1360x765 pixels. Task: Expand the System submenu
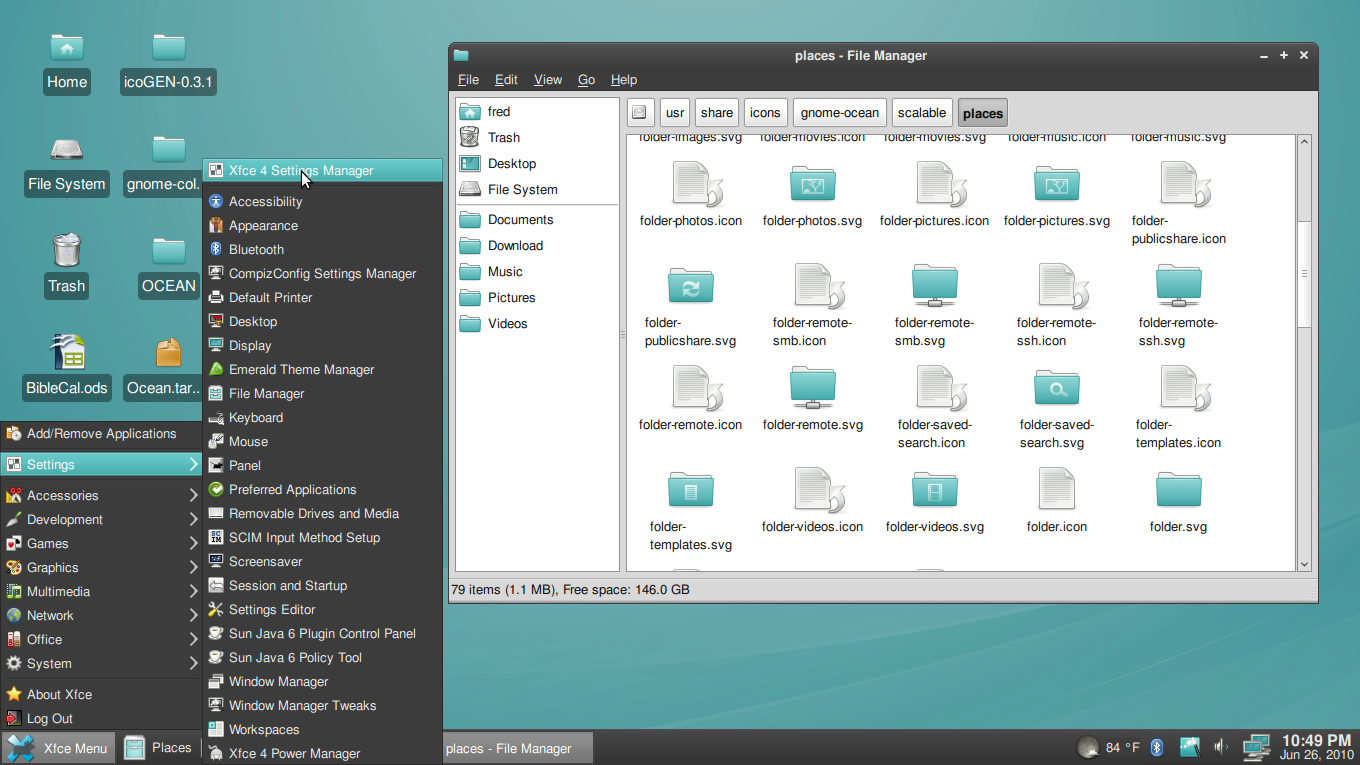point(101,663)
